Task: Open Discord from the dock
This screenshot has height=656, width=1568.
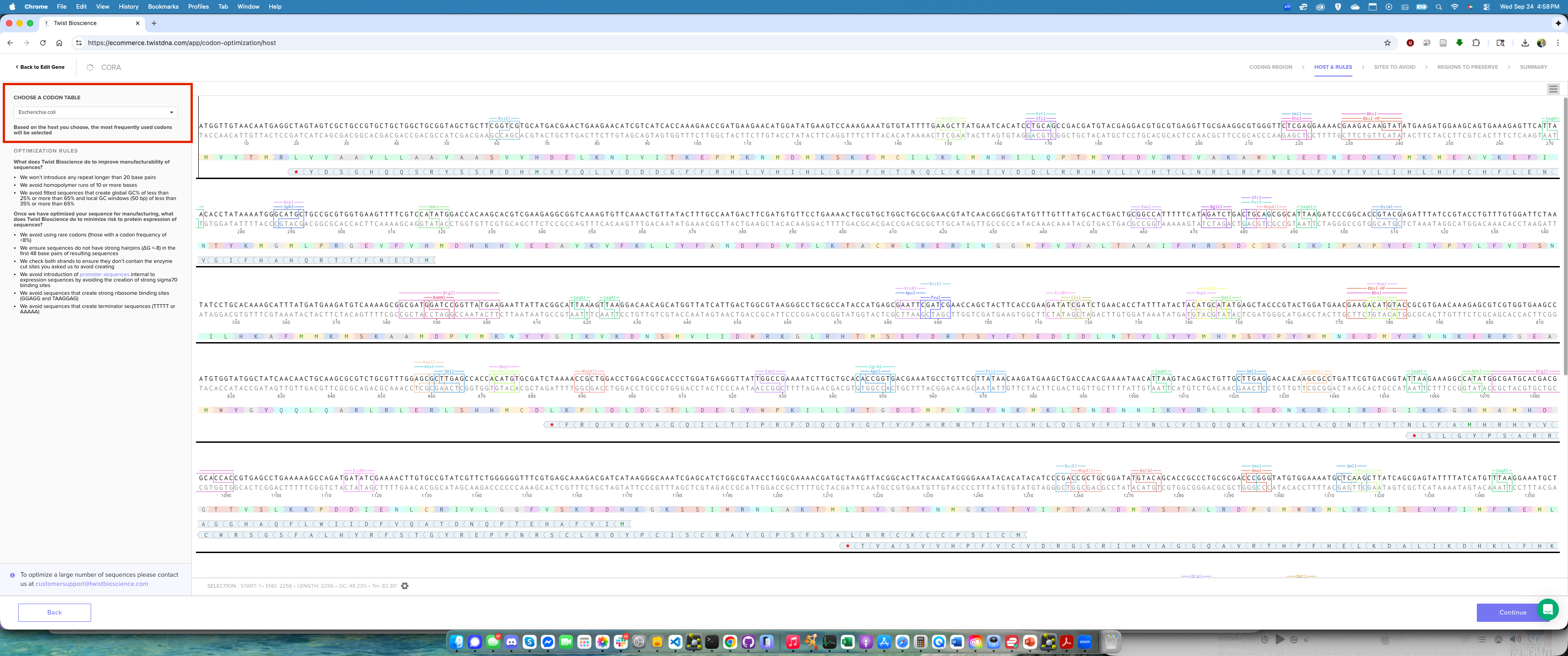Action: pyautogui.click(x=511, y=642)
